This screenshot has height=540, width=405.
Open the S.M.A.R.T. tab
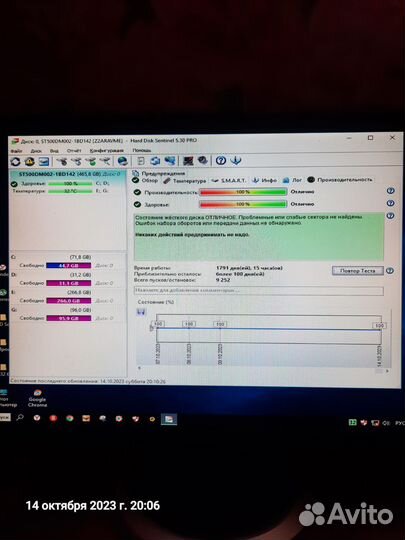(x=229, y=180)
